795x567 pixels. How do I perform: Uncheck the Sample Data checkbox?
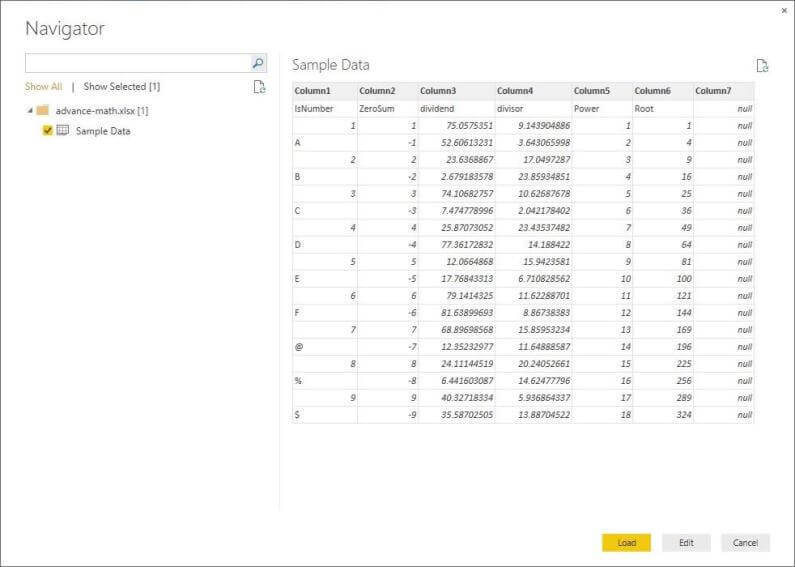click(48, 131)
